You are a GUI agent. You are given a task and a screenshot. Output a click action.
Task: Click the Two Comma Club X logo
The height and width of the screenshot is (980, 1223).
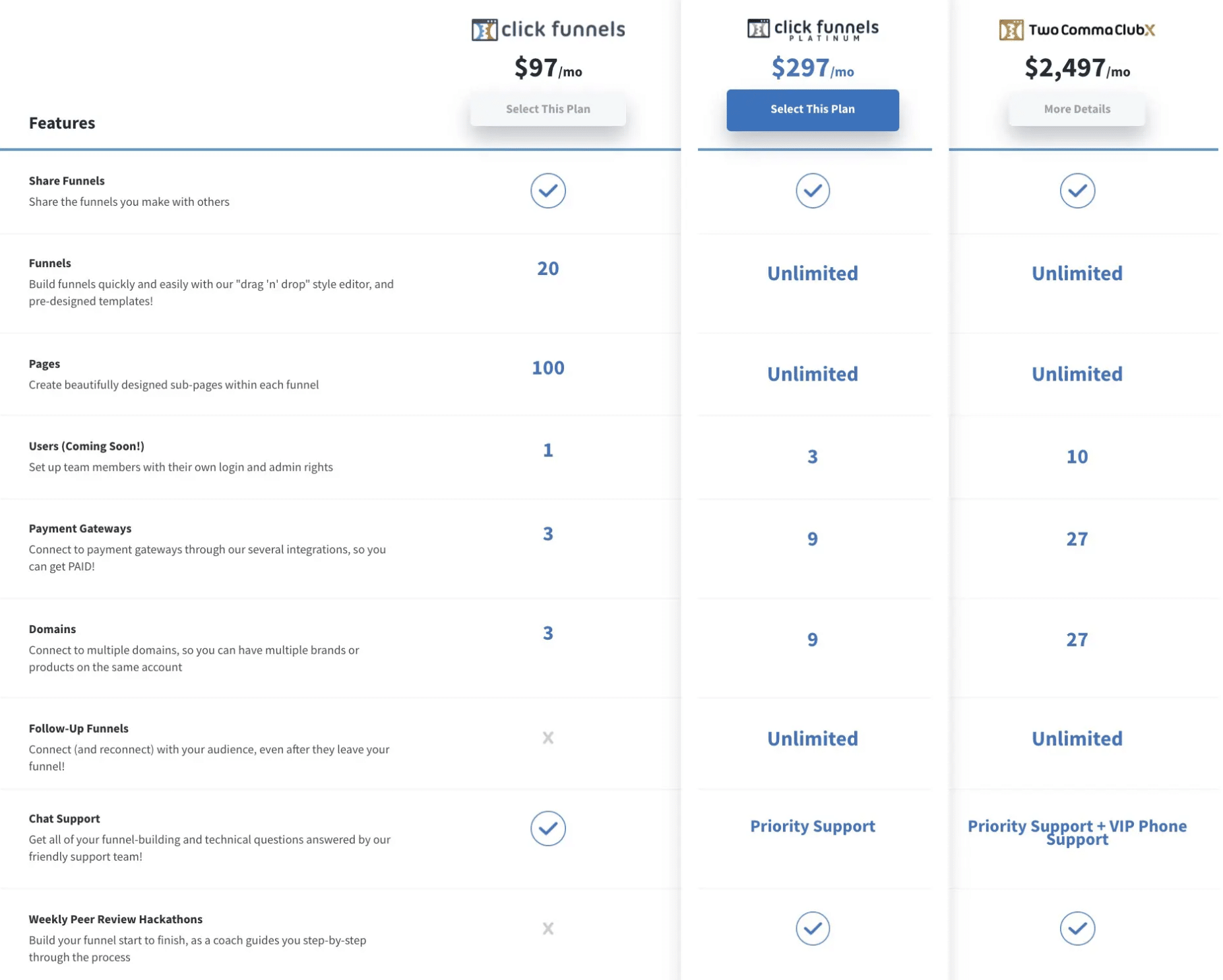tap(1077, 30)
